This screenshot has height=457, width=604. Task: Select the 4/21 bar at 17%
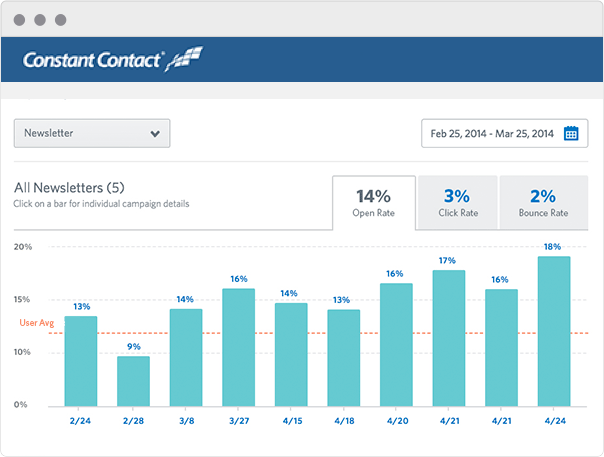449,338
